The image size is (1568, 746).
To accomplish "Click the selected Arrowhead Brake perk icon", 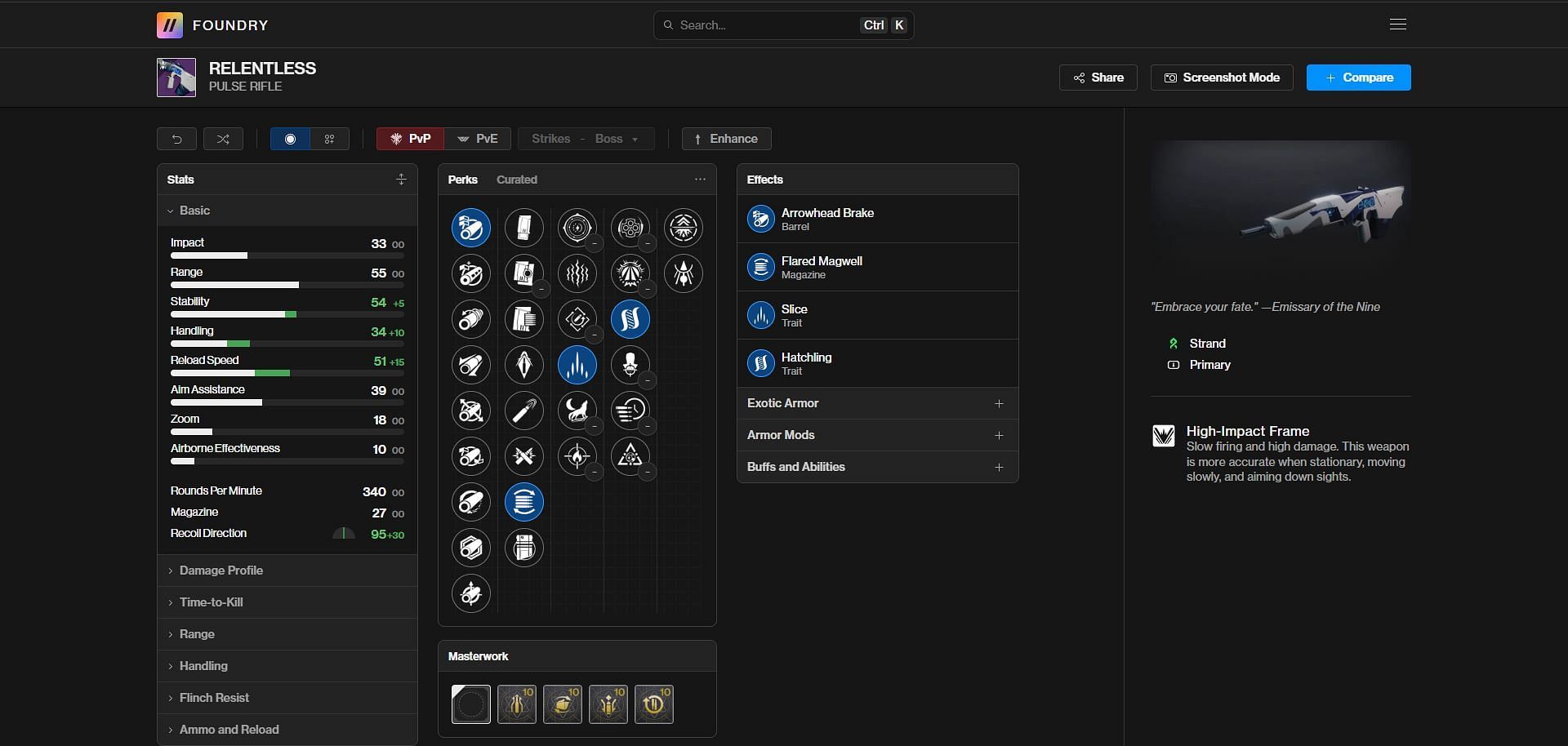I will coord(471,228).
